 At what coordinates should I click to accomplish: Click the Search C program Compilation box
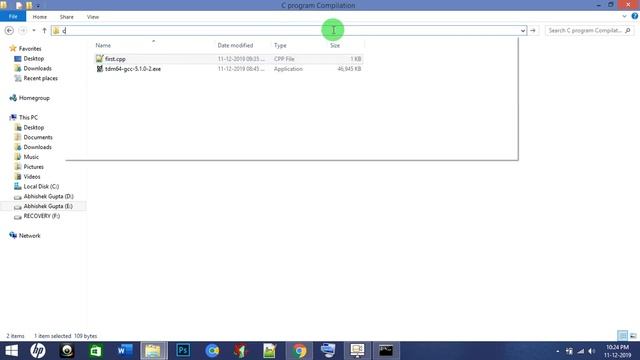coord(589,31)
